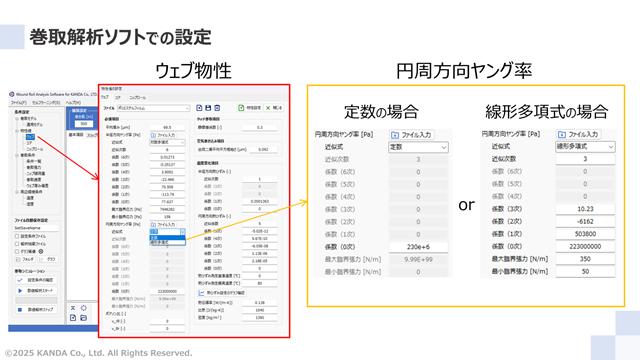
Task: Click the 特性設定 button with the green icon
Action: click(250, 108)
